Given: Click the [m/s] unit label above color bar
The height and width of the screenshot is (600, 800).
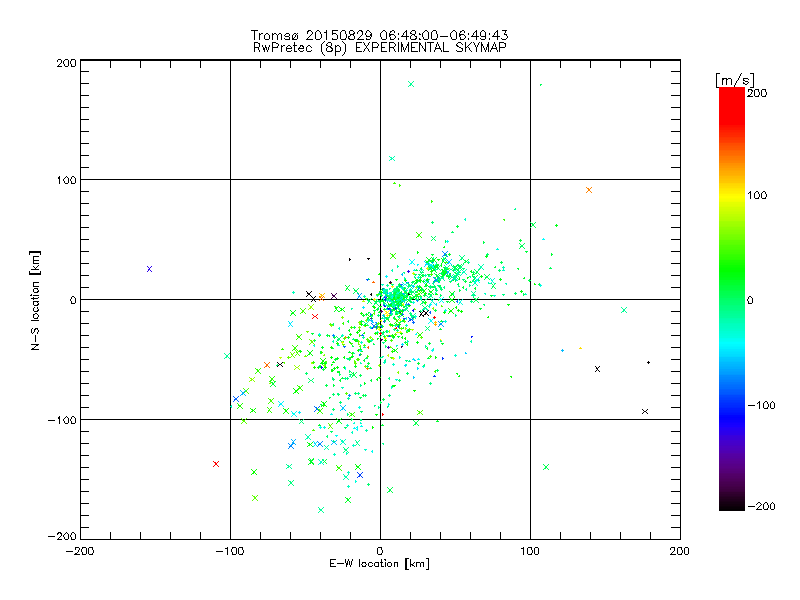Looking at the screenshot, I should [735, 80].
